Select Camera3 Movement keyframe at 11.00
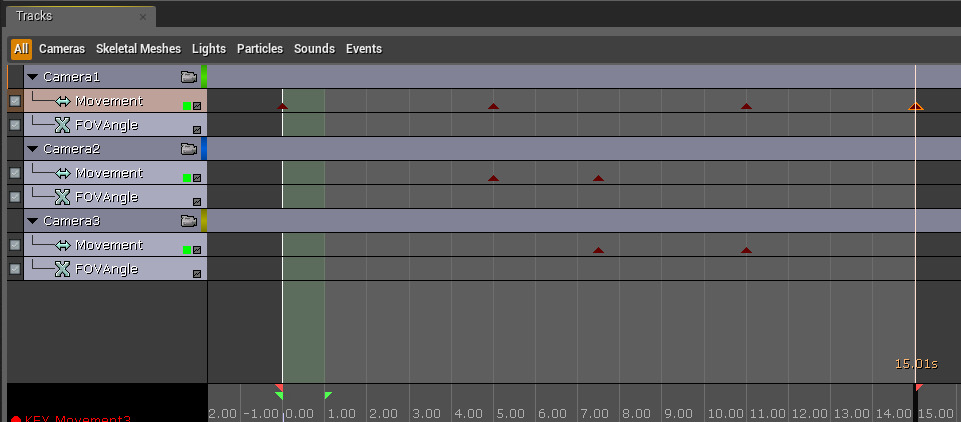 click(x=746, y=250)
